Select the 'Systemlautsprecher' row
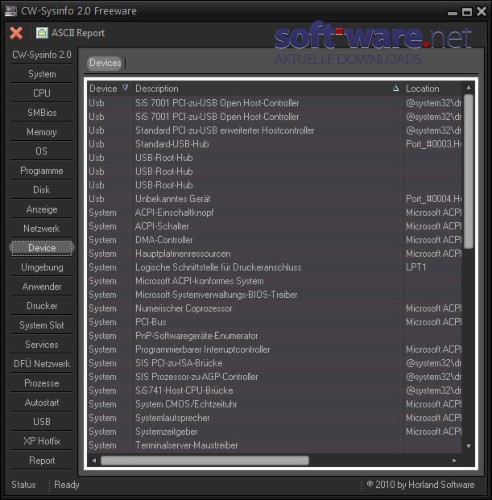492x500 pixels. (x=275, y=418)
